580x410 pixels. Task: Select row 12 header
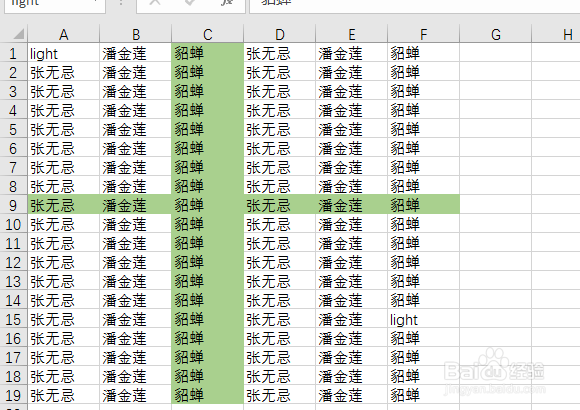click(14, 262)
